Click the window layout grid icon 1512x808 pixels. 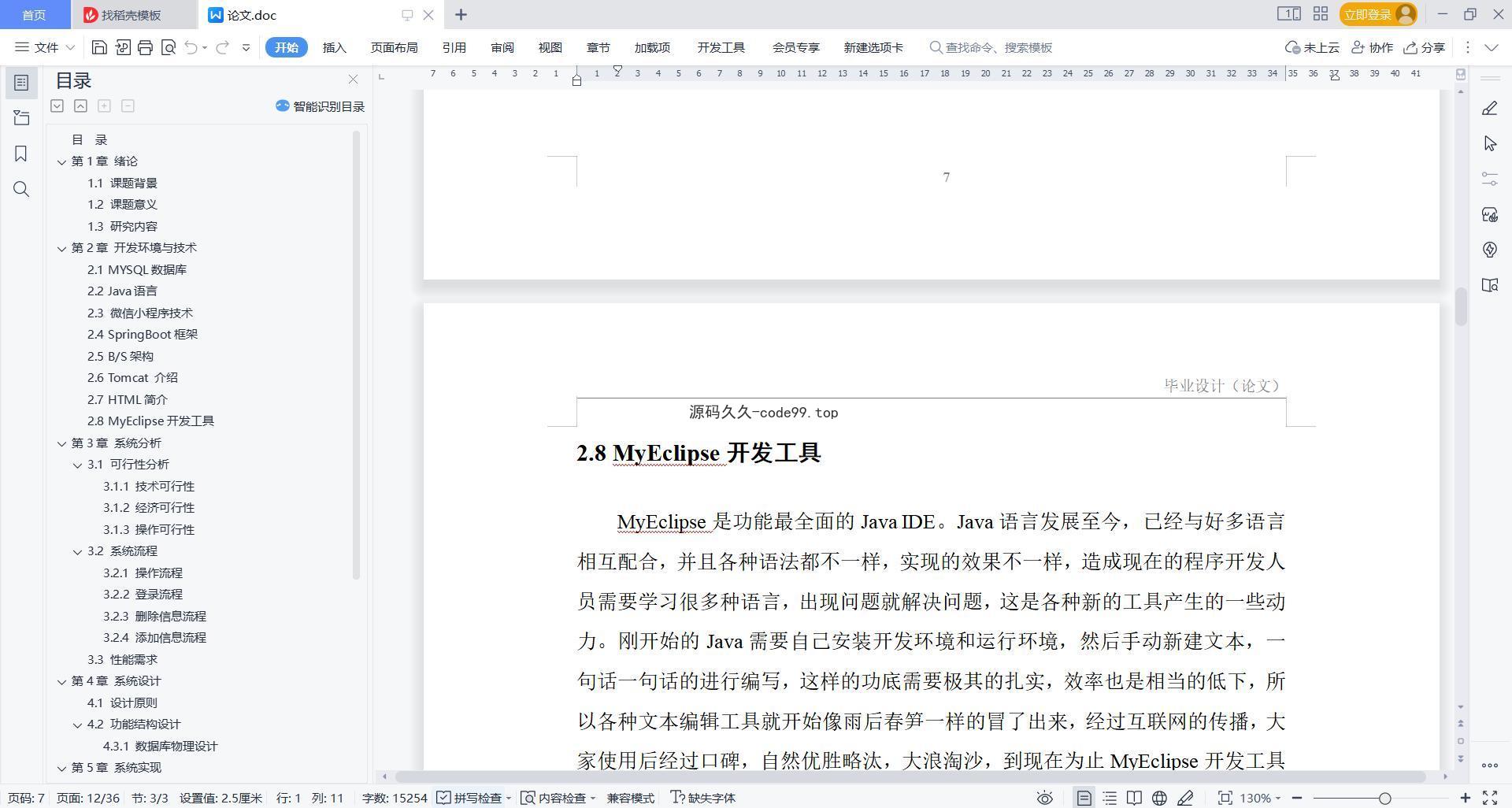(1321, 14)
